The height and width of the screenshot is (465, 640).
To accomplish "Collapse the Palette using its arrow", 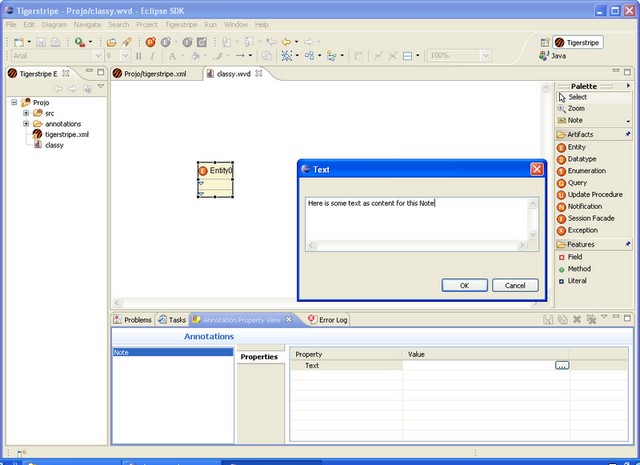I will pyautogui.click(x=628, y=86).
